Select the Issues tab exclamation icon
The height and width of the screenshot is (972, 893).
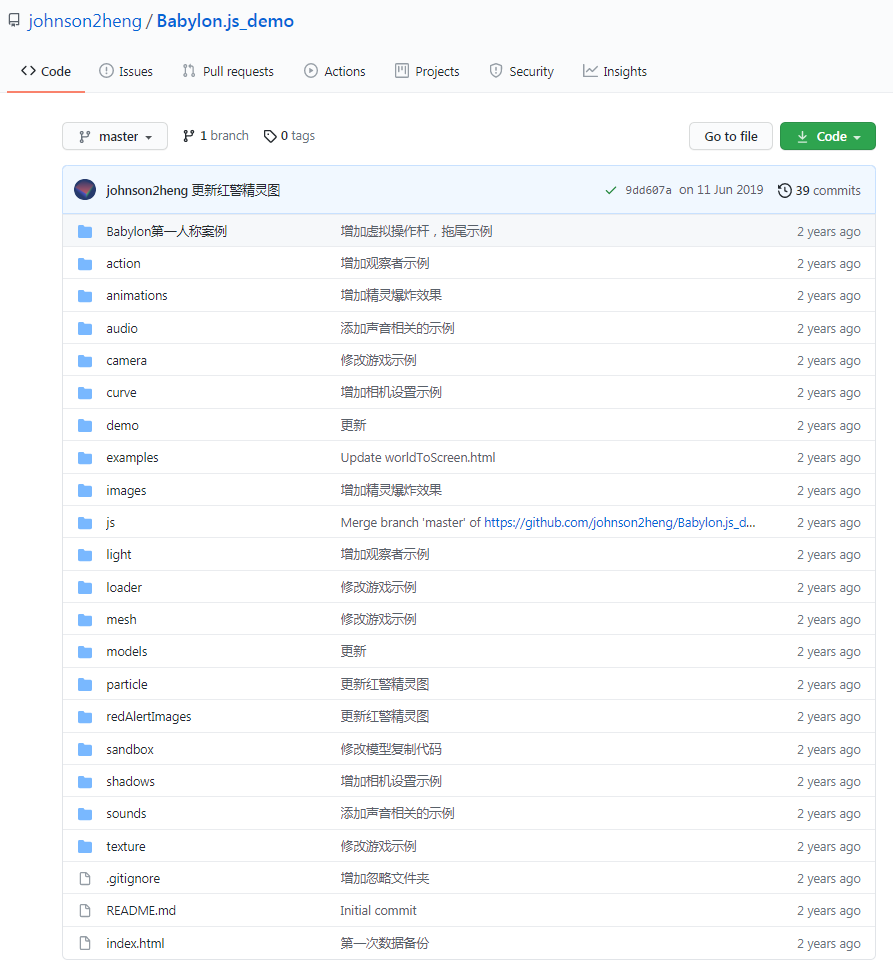(108, 71)
